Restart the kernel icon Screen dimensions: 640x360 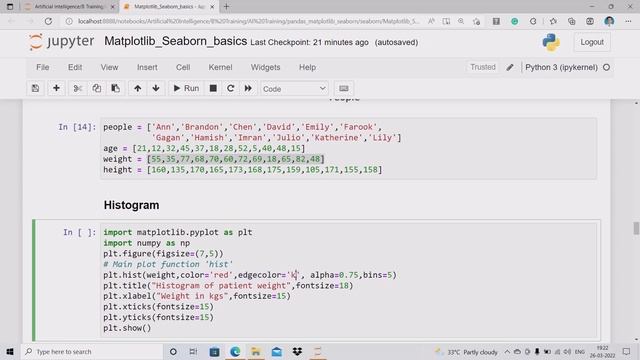tap(231, 88)
